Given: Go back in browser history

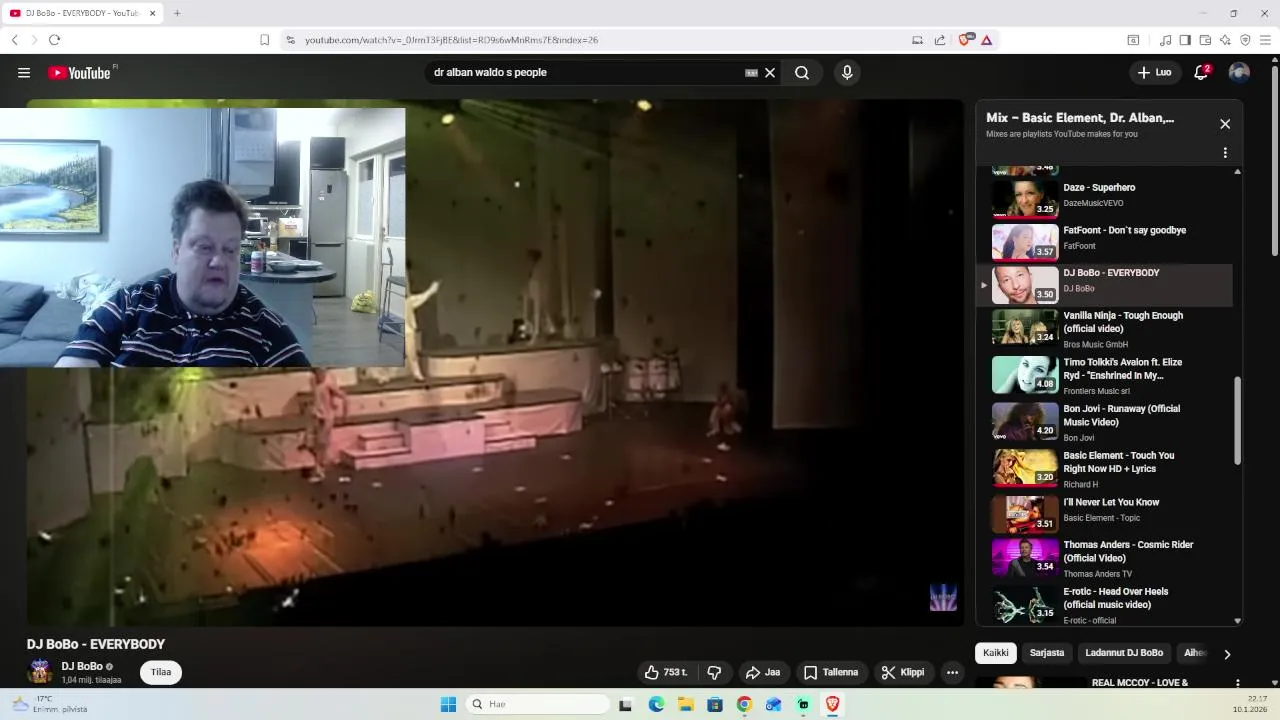Looking at the screenshot, I should 14,40.
